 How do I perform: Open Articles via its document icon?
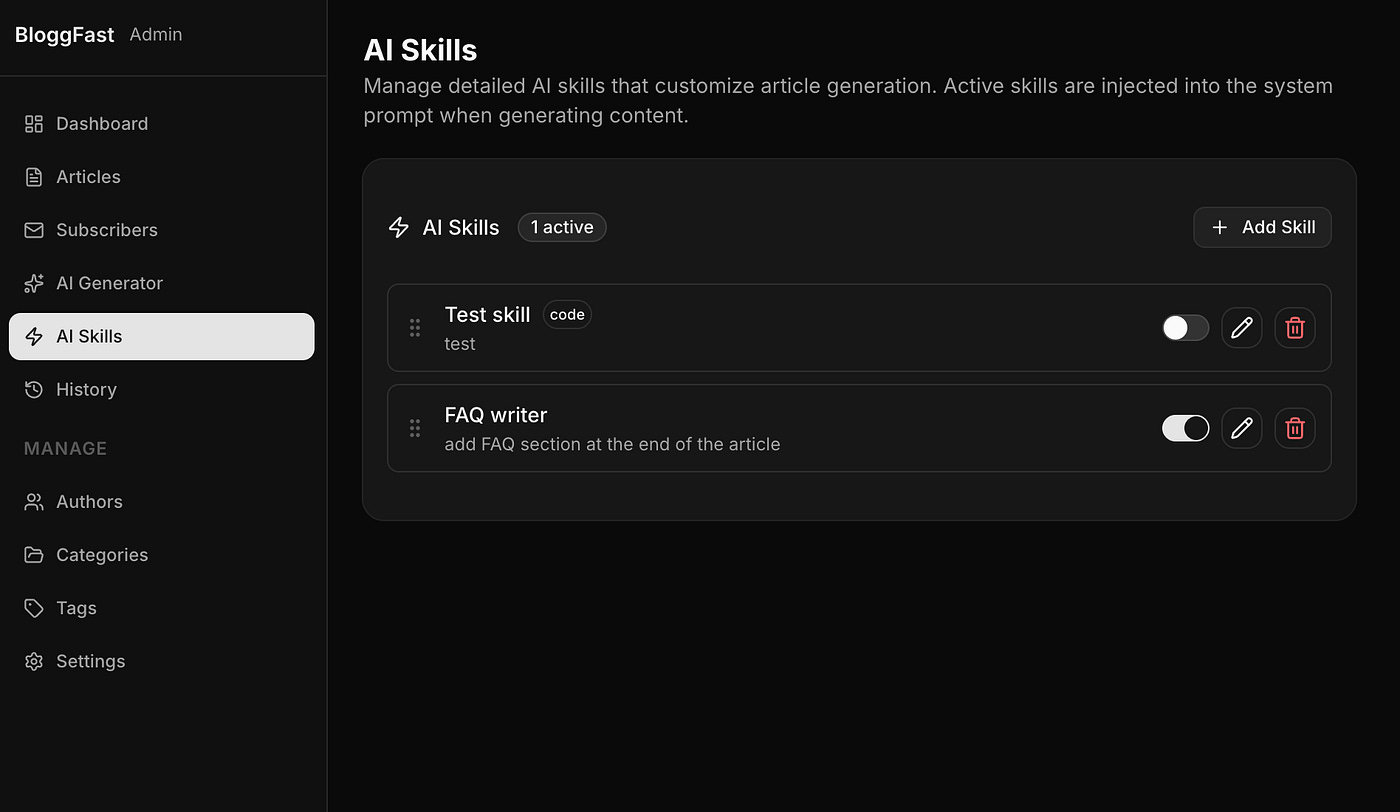pos(33,176)
